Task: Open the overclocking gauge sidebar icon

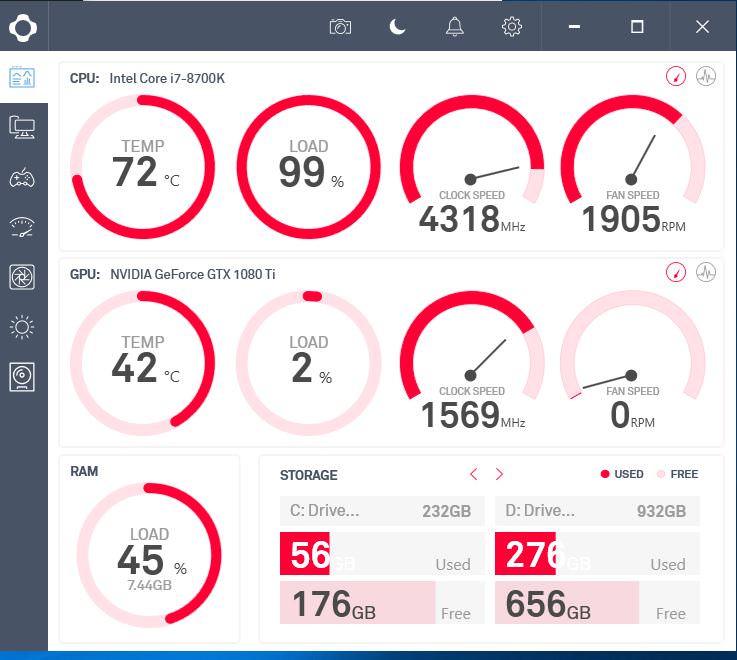Action: tap(22, 227)
